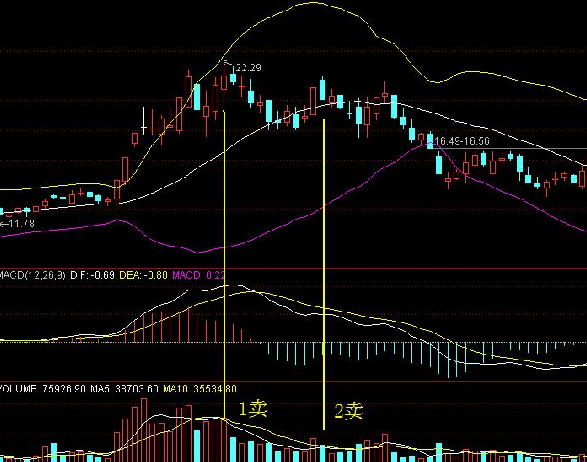Click the magenta MACD value label

[x=198, y=276]
